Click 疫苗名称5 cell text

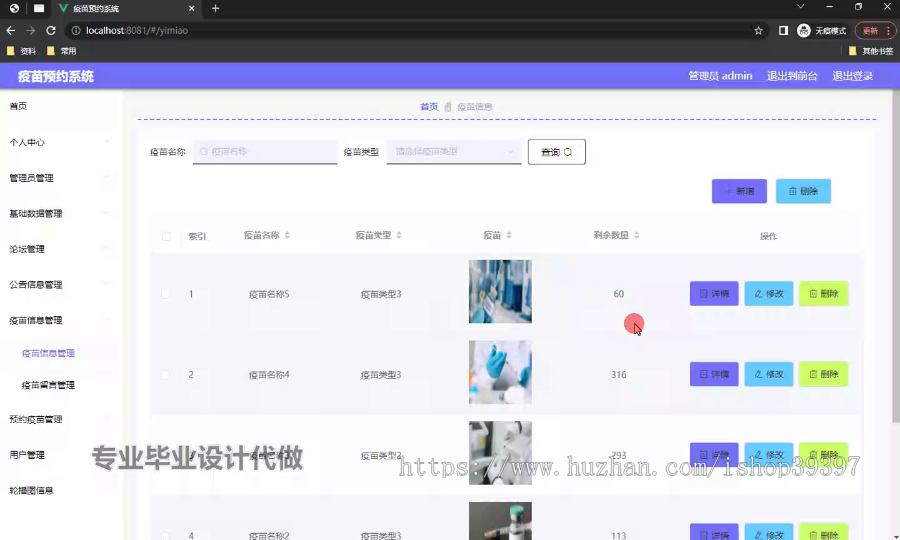click(x=269, y=294)
